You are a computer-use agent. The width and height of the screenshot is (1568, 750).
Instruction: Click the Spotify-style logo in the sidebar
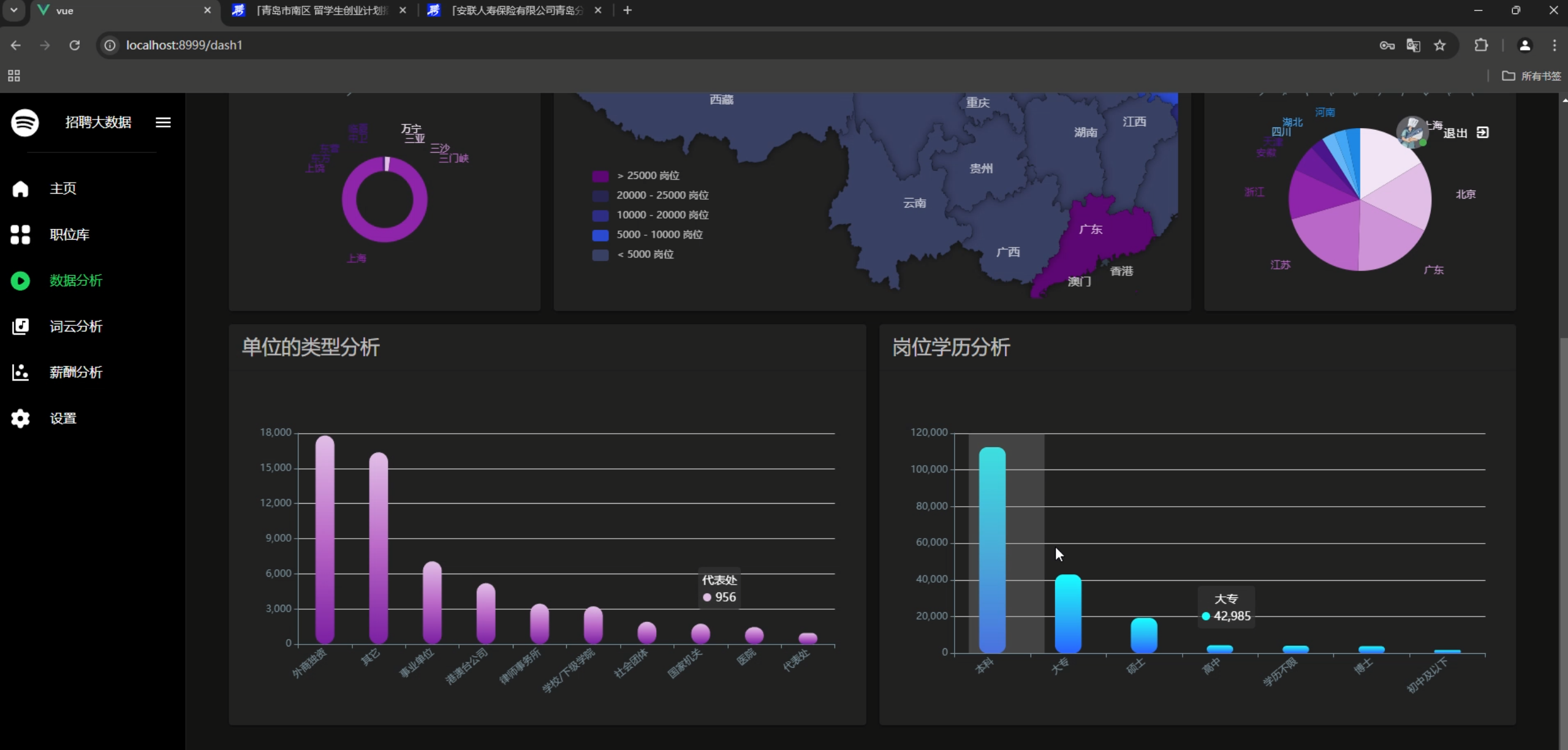pos(25,123)
